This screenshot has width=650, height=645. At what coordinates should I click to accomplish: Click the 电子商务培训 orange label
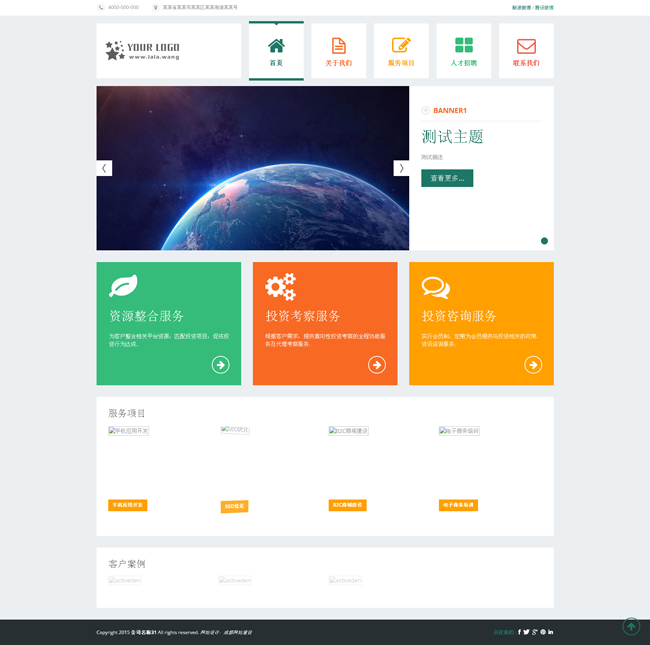click(x=458, y=505)
